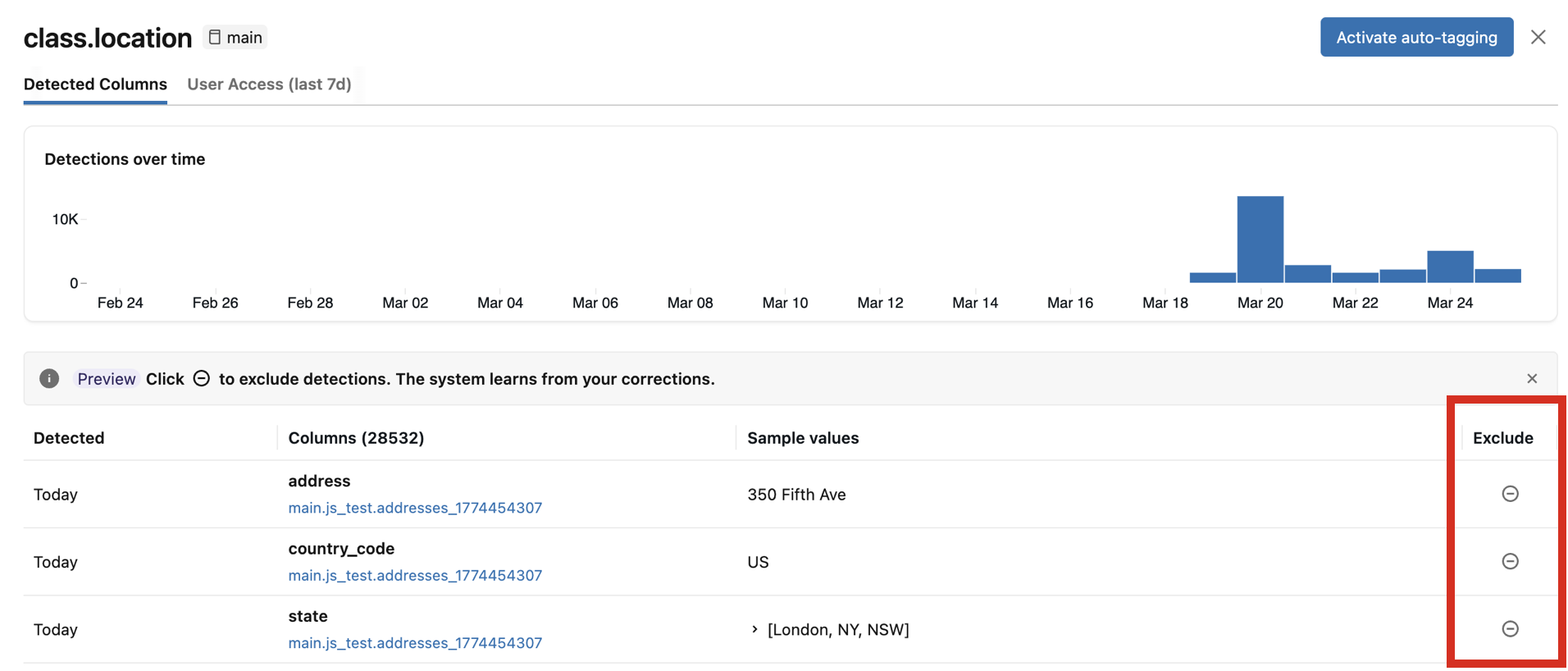Select the tallest Mar 20 chart bar
This screenshot has width=1568, height=671.
(x=1260, y=240)
